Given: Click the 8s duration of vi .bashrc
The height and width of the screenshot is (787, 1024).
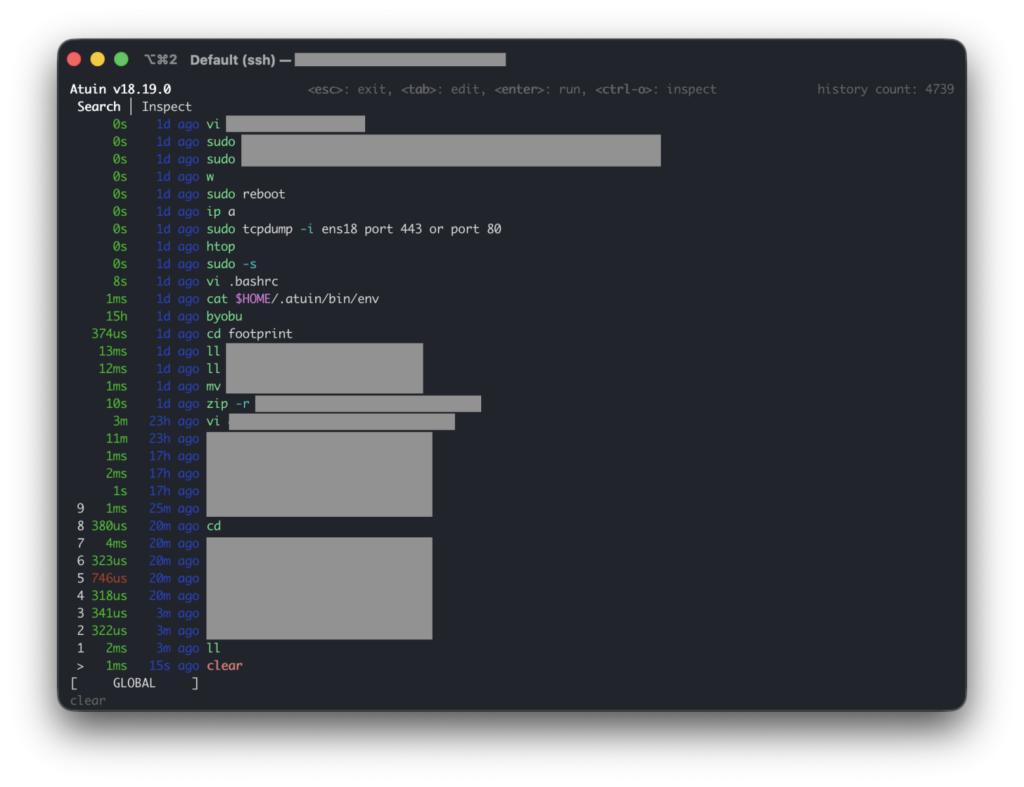Looking at the screenshot, I should [120, 281].
